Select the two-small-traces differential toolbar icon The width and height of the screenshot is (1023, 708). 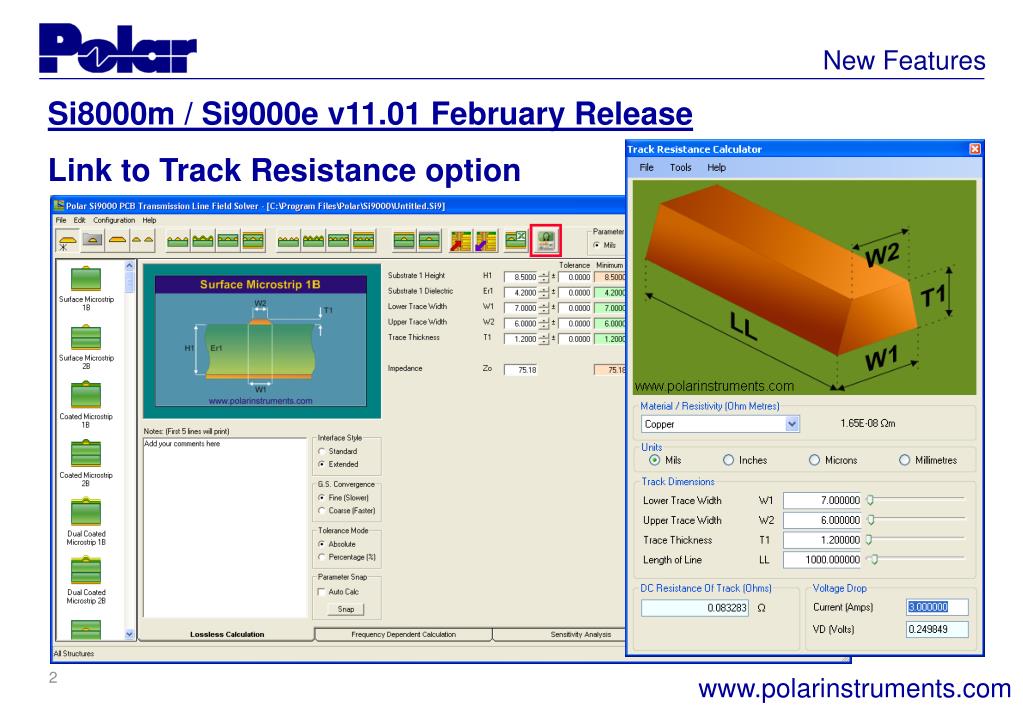[142, 241]
